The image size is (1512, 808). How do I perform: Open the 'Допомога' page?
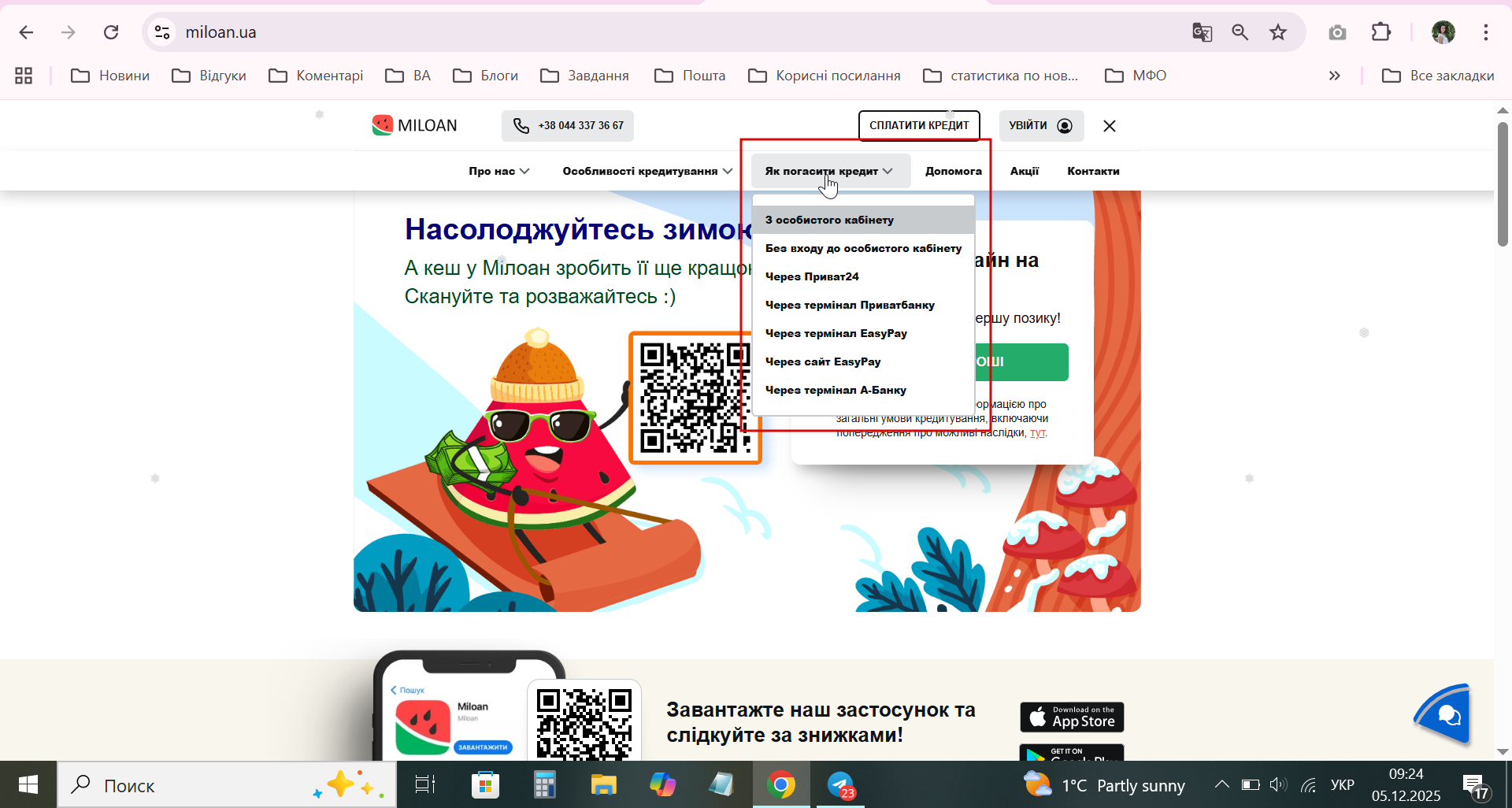coord(953,171)
